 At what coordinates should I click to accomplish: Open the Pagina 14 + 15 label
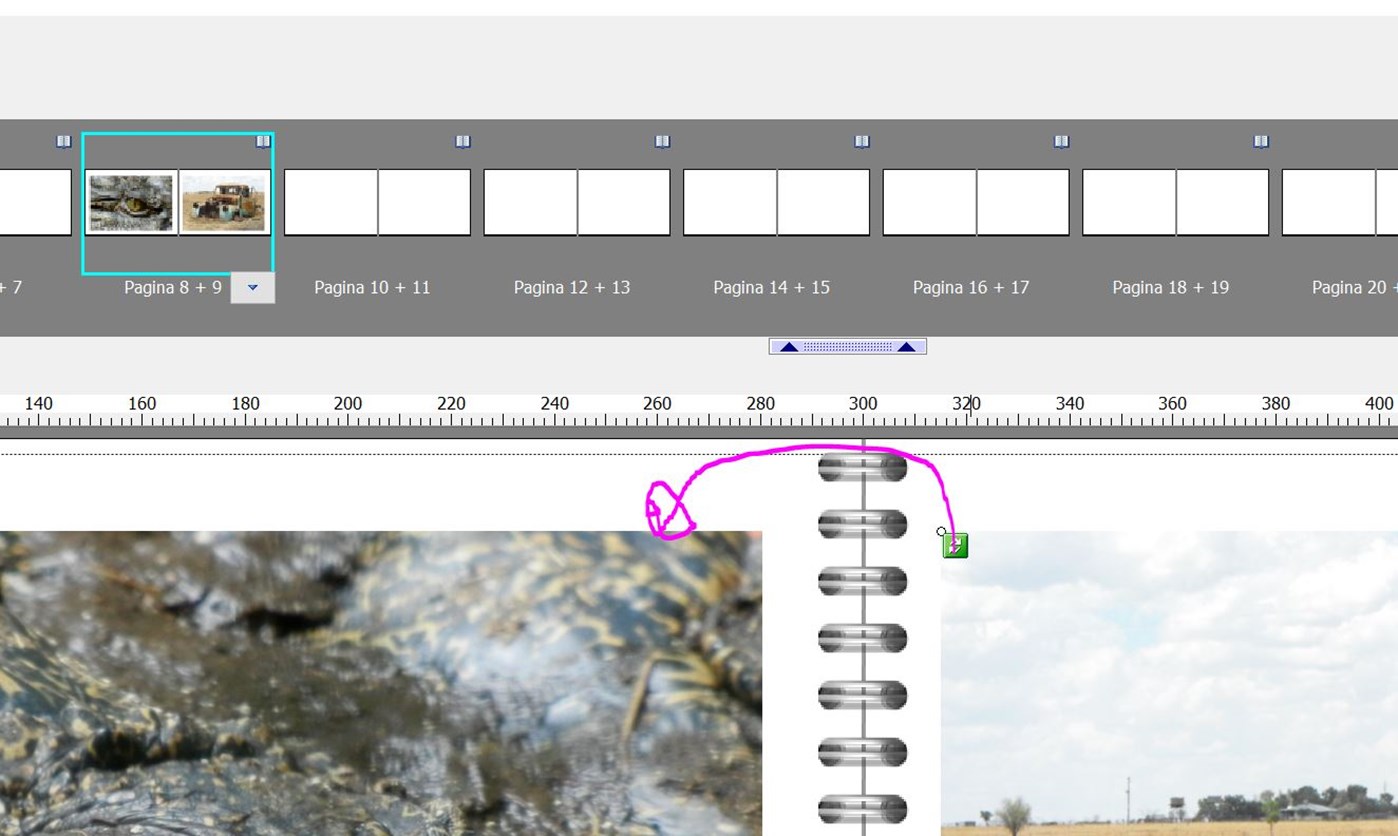(x=772, y=288)
